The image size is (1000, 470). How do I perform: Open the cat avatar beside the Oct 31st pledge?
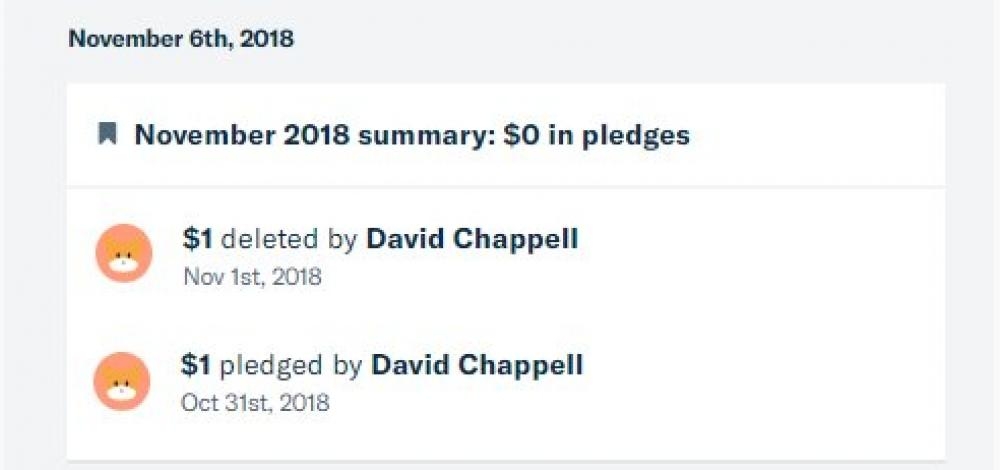point(123,381)
